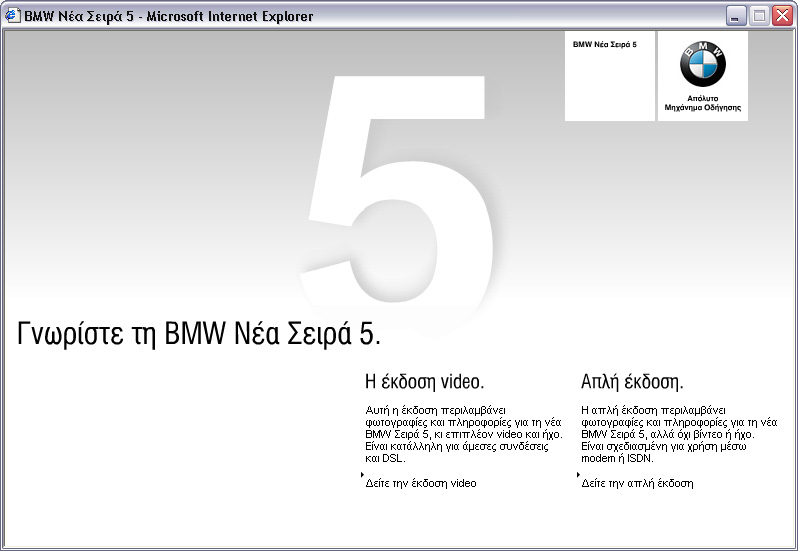The image size is (798, 551).
Task: Click the headline 'Γνωρίστε τη BMW Νέα Σειρά 5.'
Action: point(199,334)
